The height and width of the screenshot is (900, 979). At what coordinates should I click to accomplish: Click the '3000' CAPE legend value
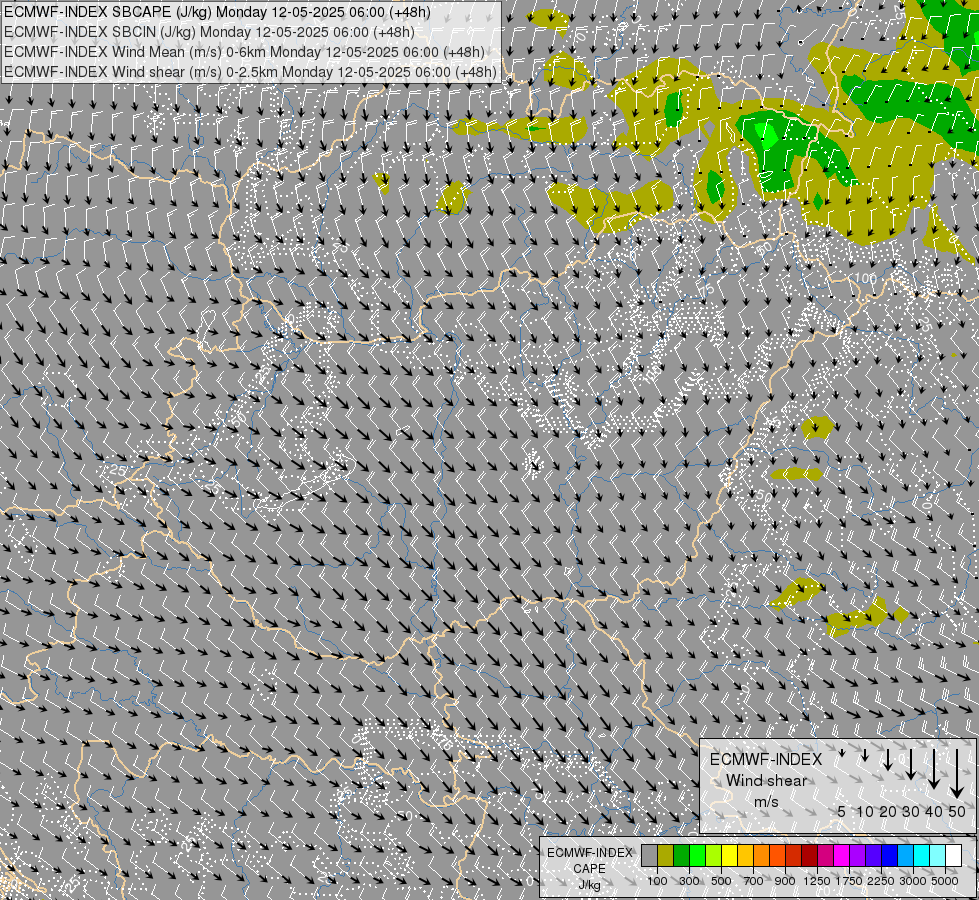coord(913,881)
